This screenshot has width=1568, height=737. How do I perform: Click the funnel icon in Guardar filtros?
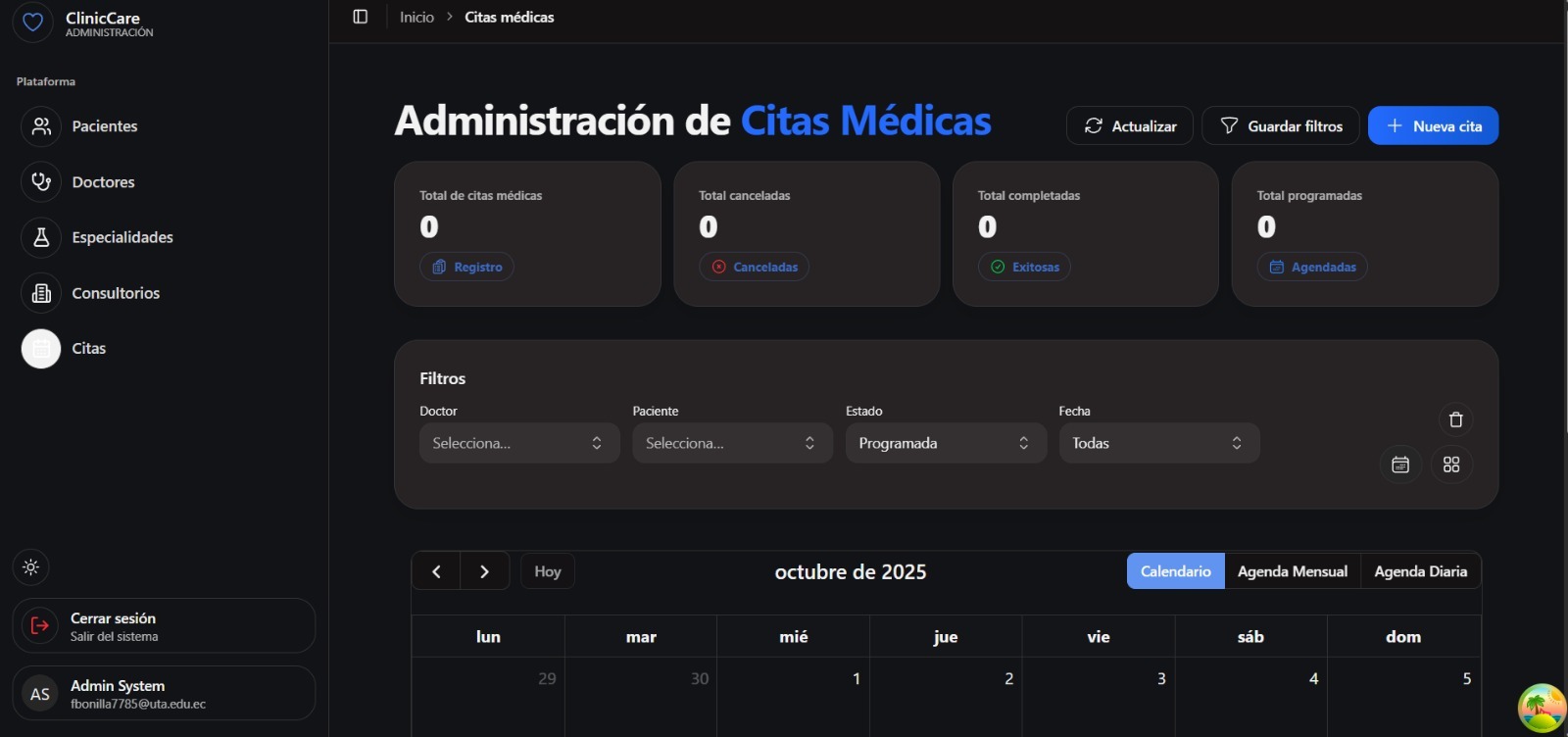tap(1229, 126)
